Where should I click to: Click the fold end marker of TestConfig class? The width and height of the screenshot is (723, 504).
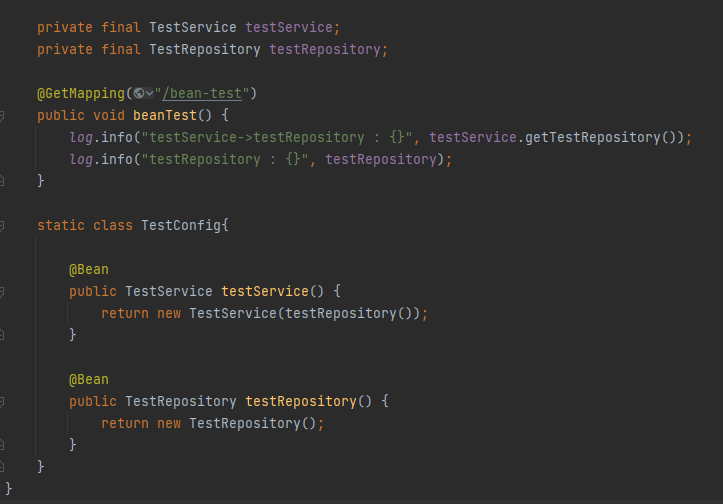click(2, 467)
